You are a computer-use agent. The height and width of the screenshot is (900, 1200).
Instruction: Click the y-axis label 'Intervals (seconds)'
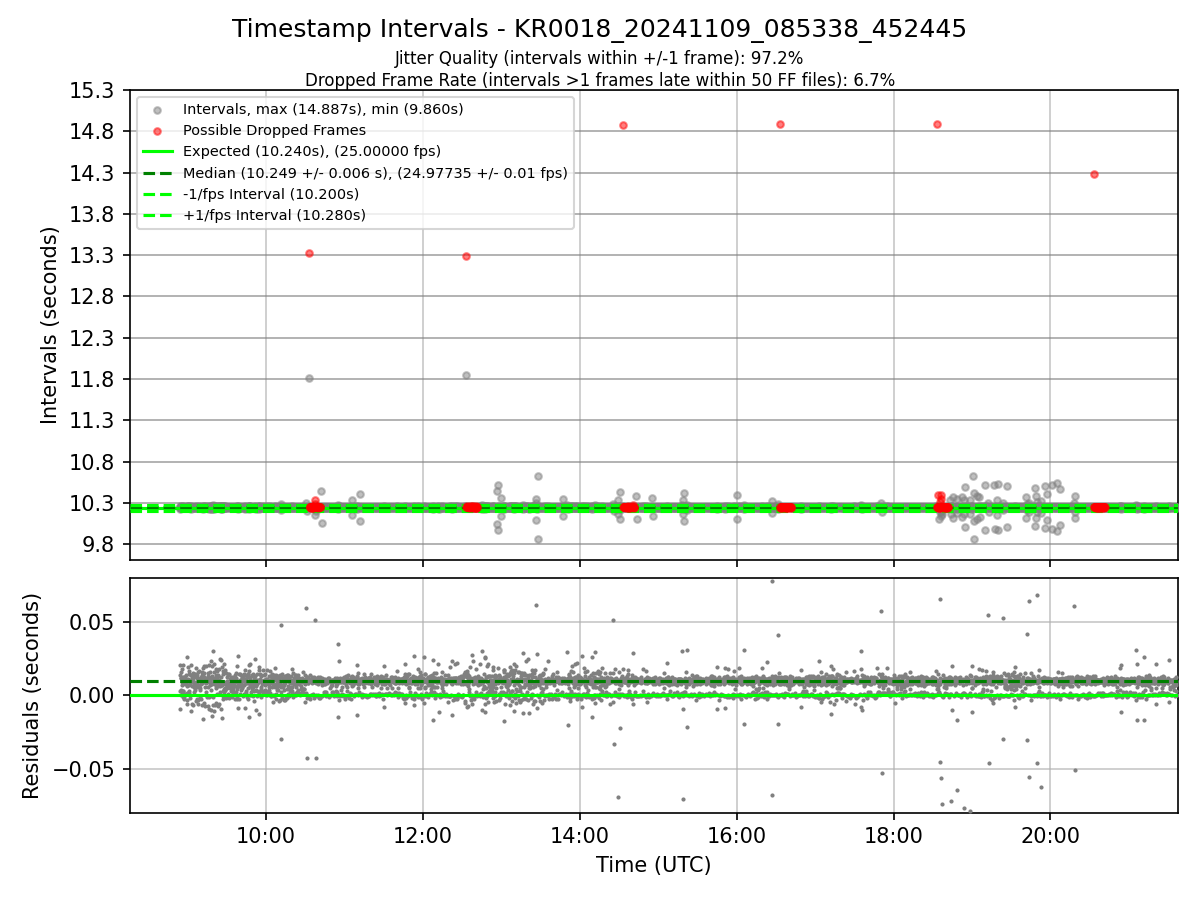point(50,325)
